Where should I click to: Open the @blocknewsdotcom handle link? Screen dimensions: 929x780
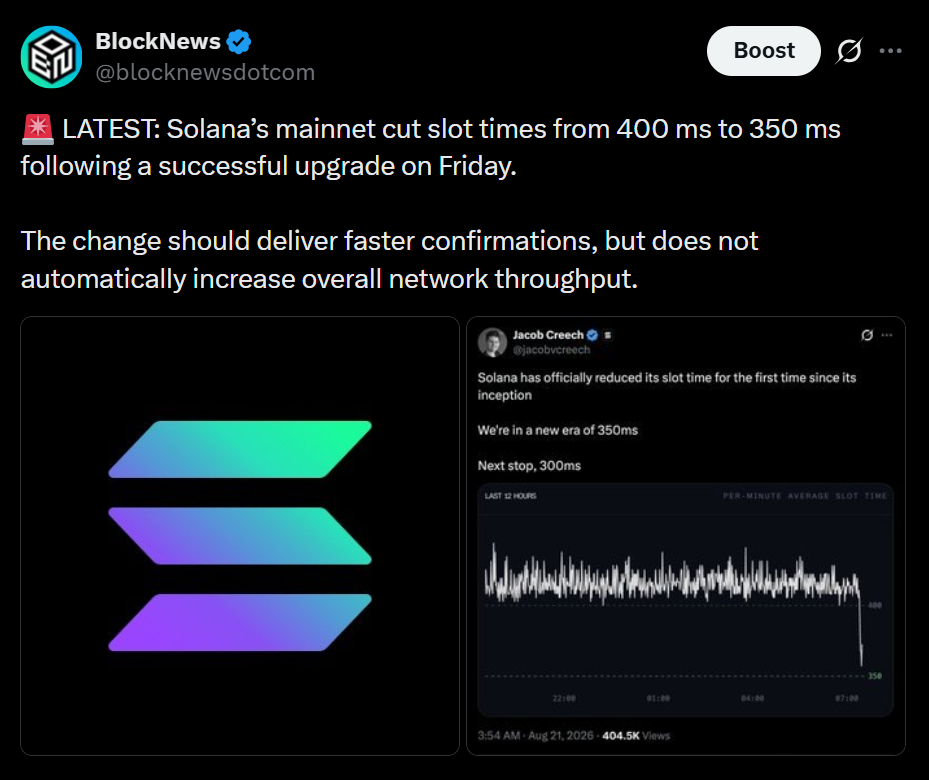pyautogui.click(x=205, y=72)
